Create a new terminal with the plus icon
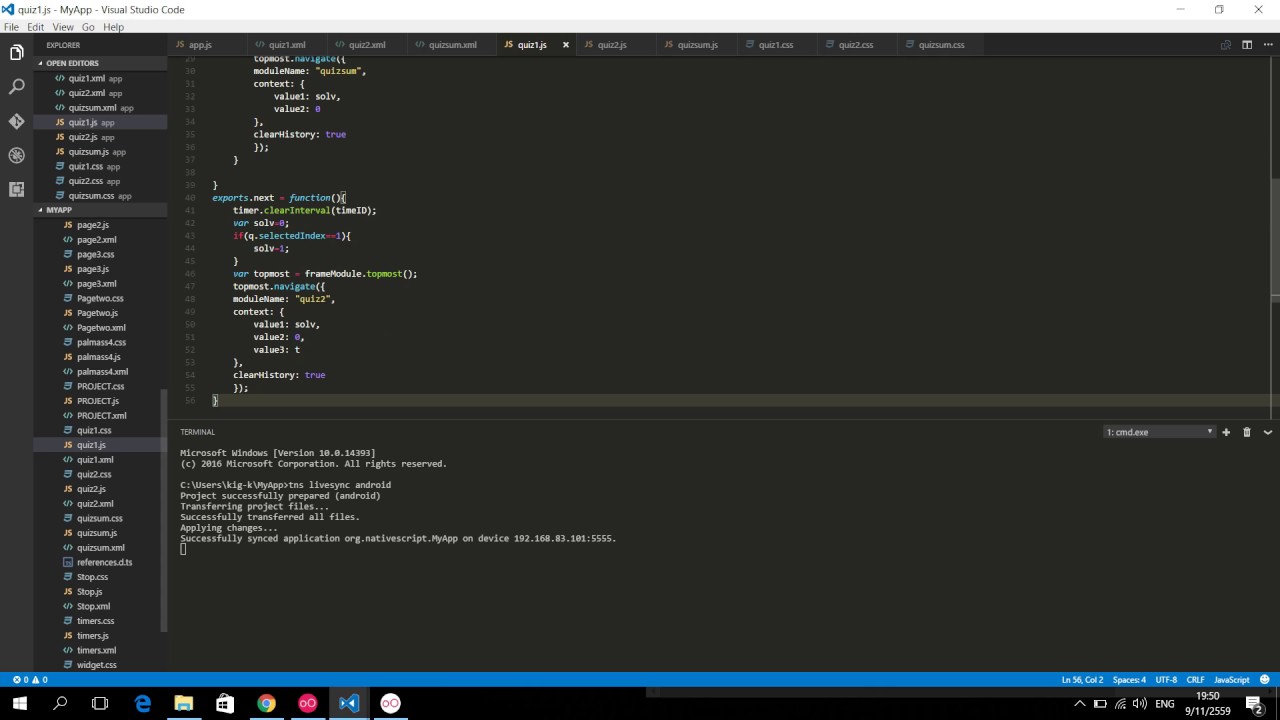The width and height of the screenshot is (1280, 720). point(1226,432)
